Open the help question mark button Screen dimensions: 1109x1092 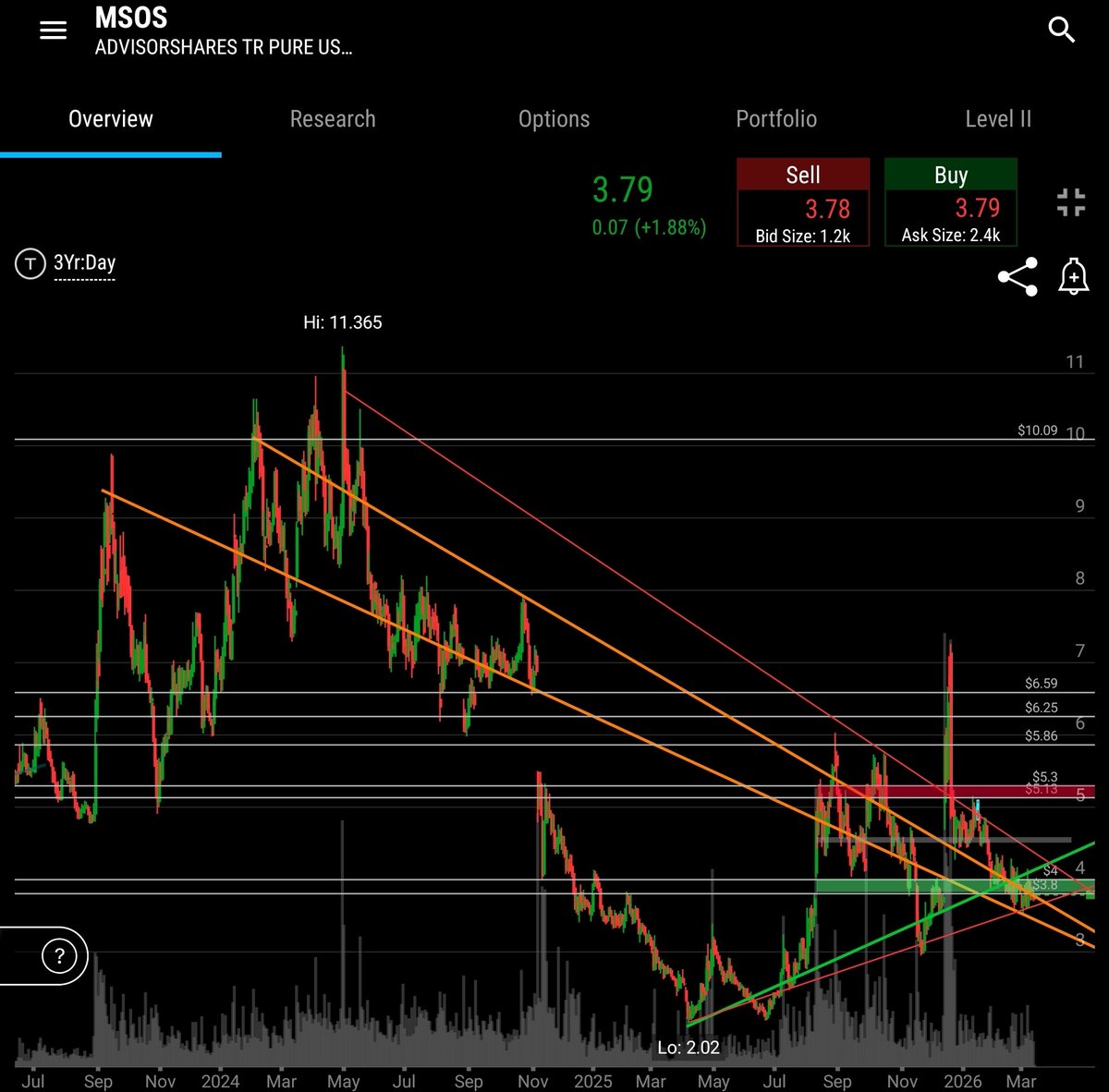[59, 956]
